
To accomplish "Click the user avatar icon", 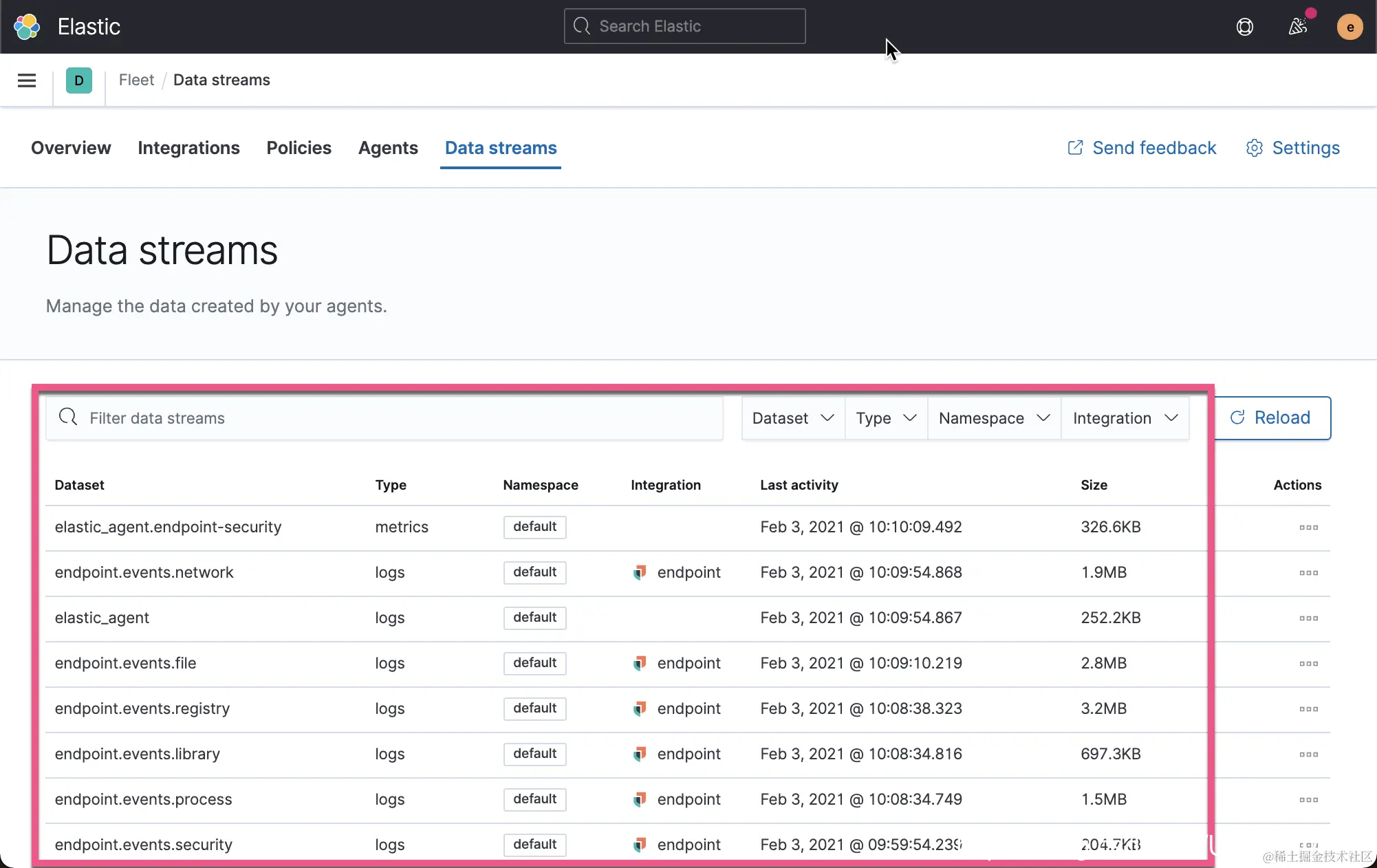I will coord(1349,27).
